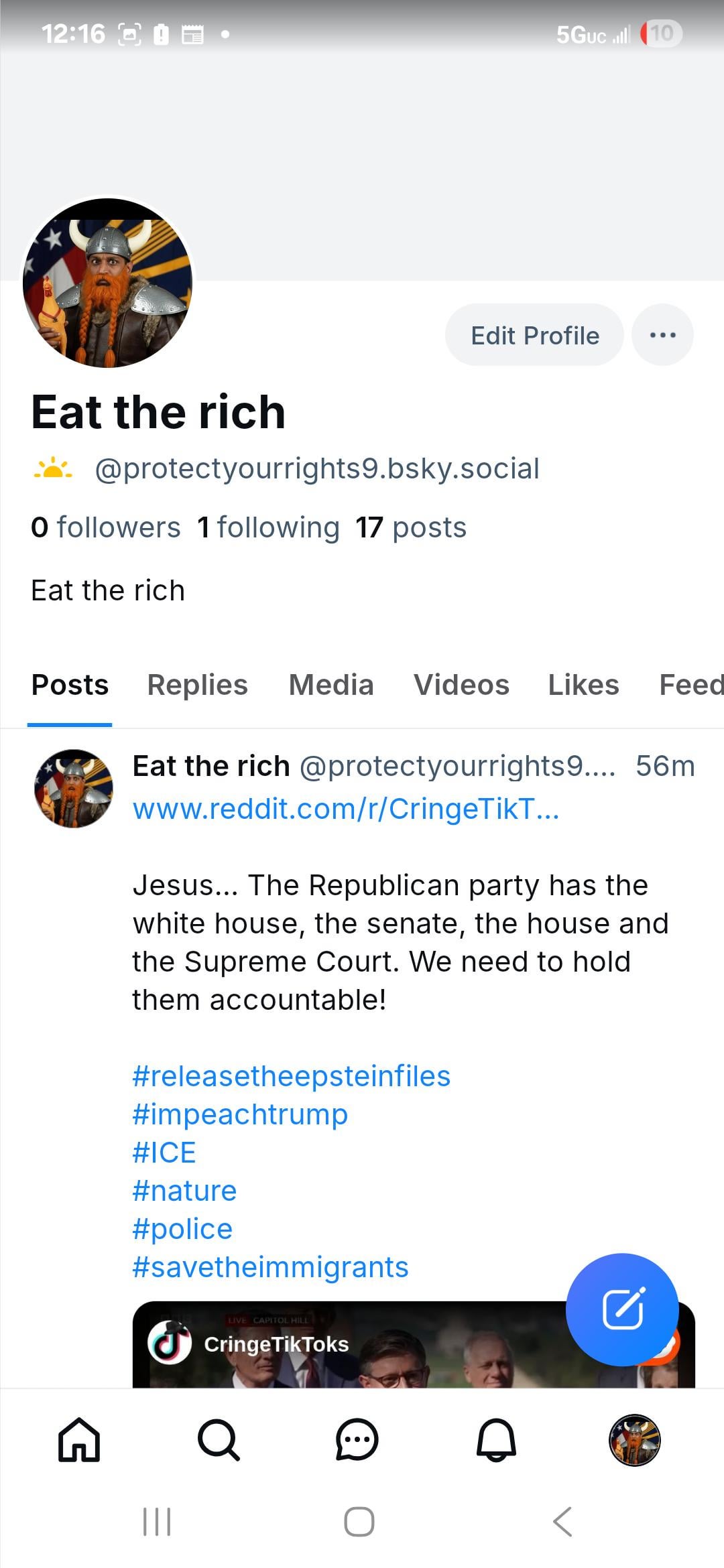Open Search via magnifying glass icon
724x1568 pixels.
click(219, 1439)
